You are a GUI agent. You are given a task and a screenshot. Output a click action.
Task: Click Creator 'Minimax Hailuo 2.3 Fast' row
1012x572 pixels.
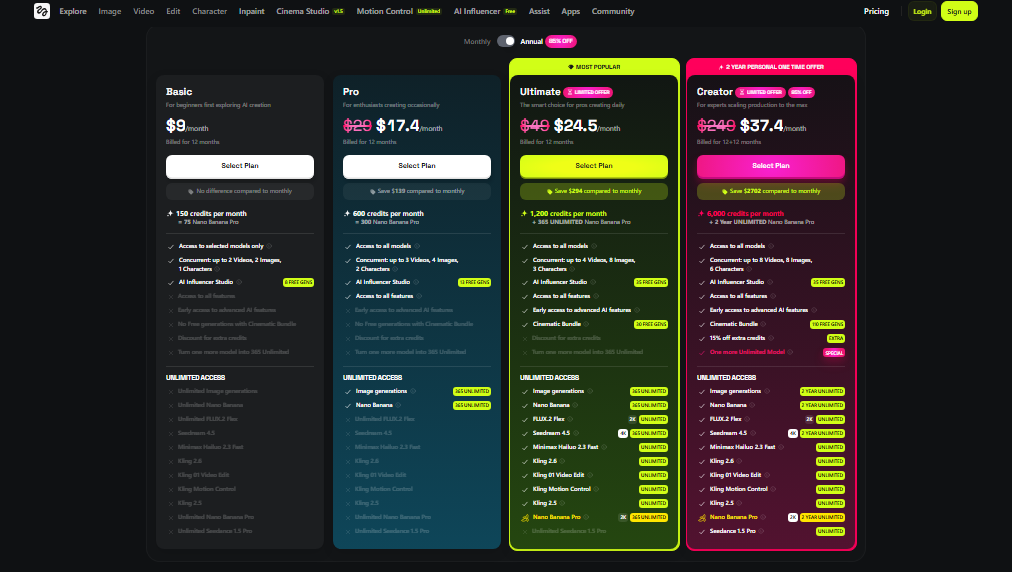tap(771, 447)
